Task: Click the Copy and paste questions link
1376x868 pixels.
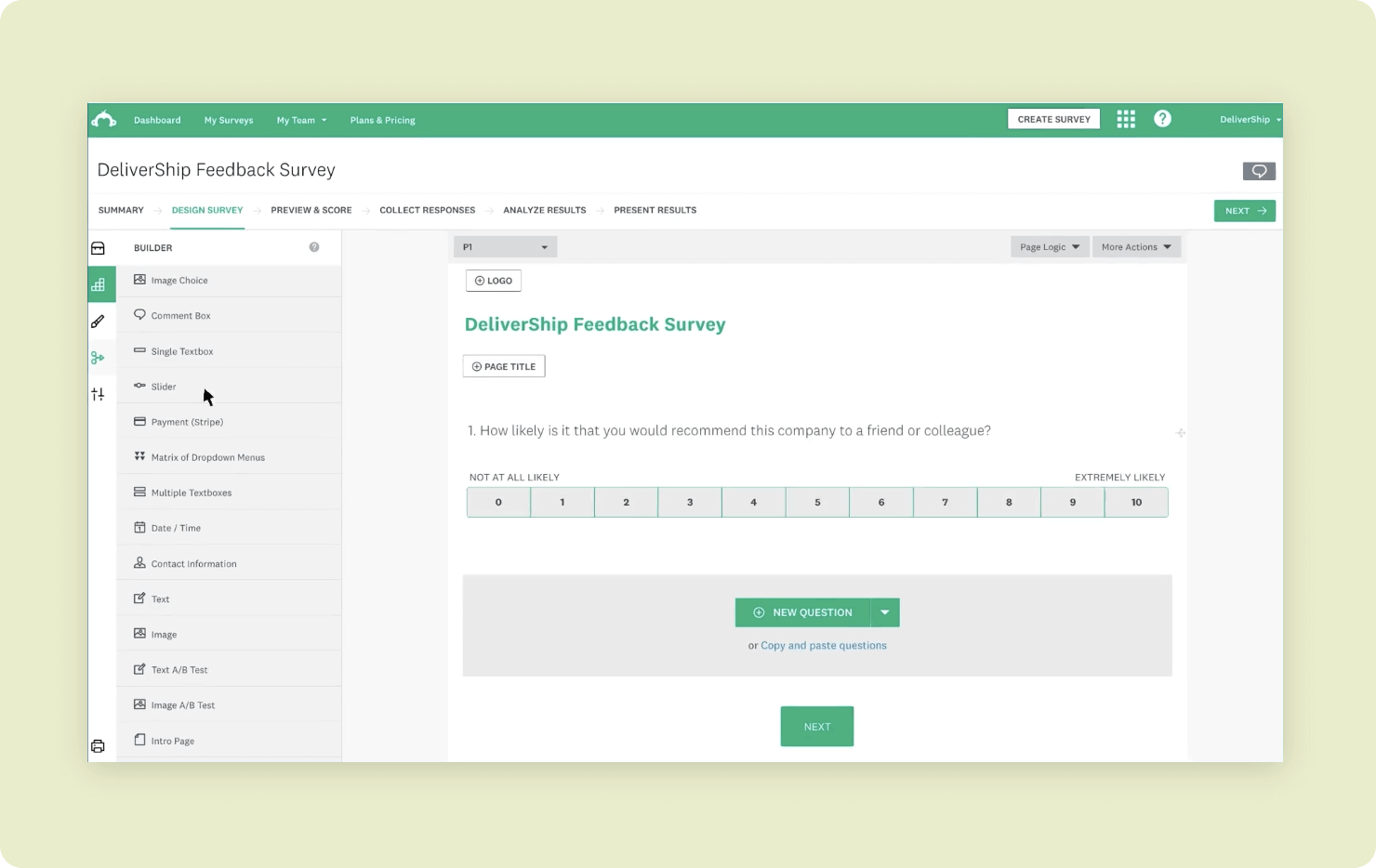Action: [x=824, y=646]
